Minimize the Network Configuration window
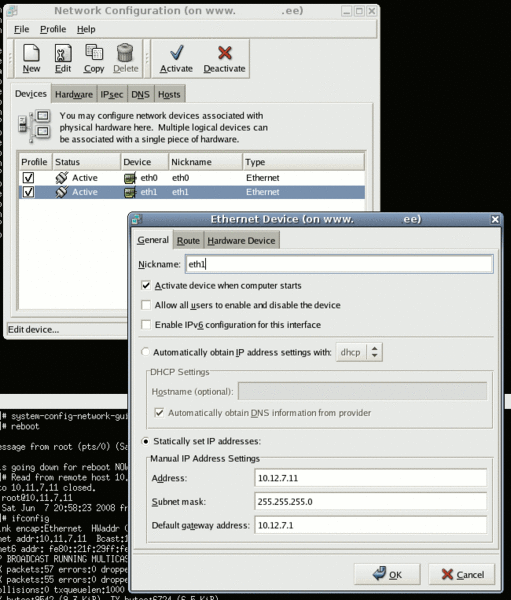The height and width of the screenshot is (600, 511). (346, 11)
